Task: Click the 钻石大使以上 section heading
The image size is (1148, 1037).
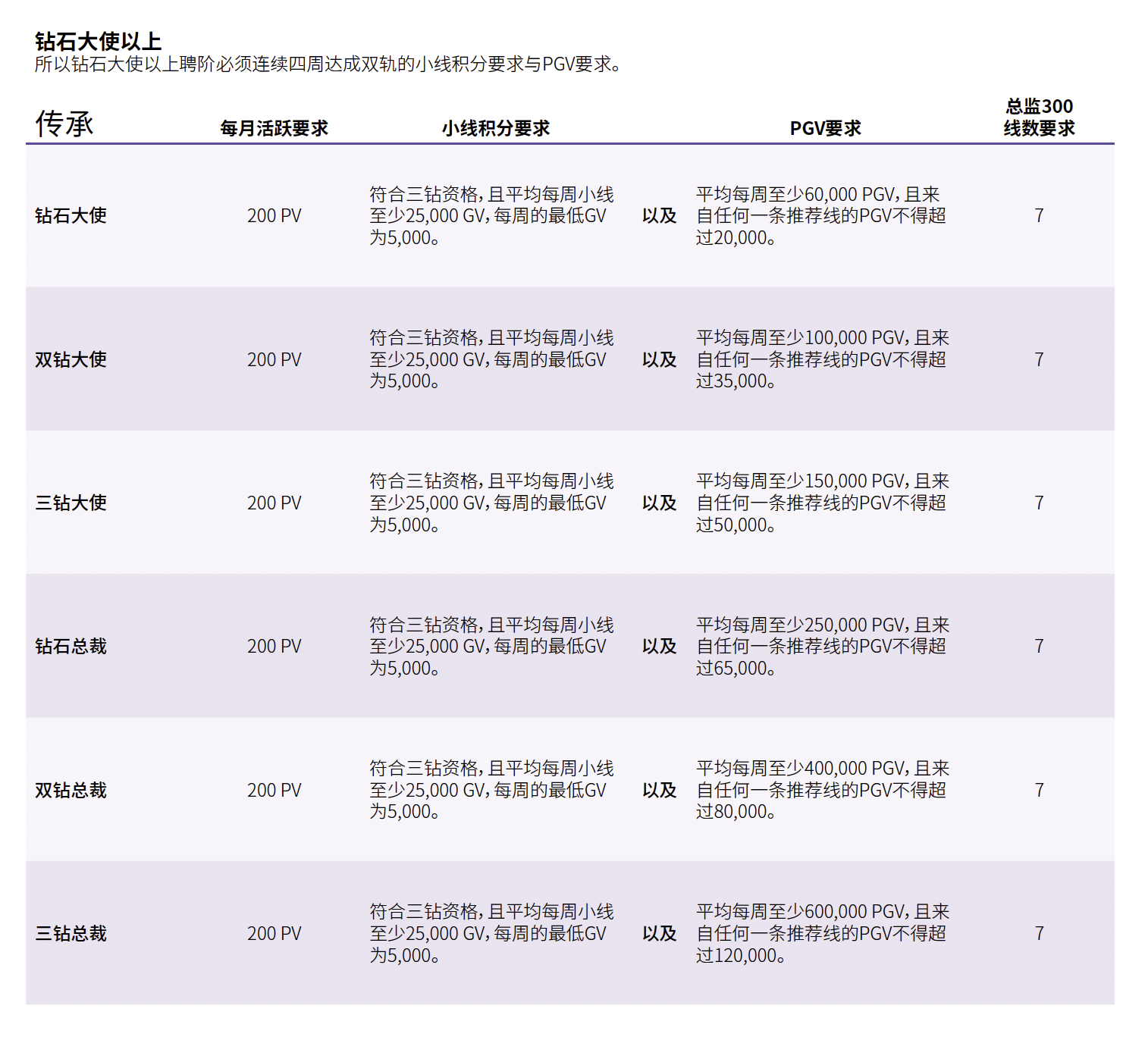Action: [98, 41]
